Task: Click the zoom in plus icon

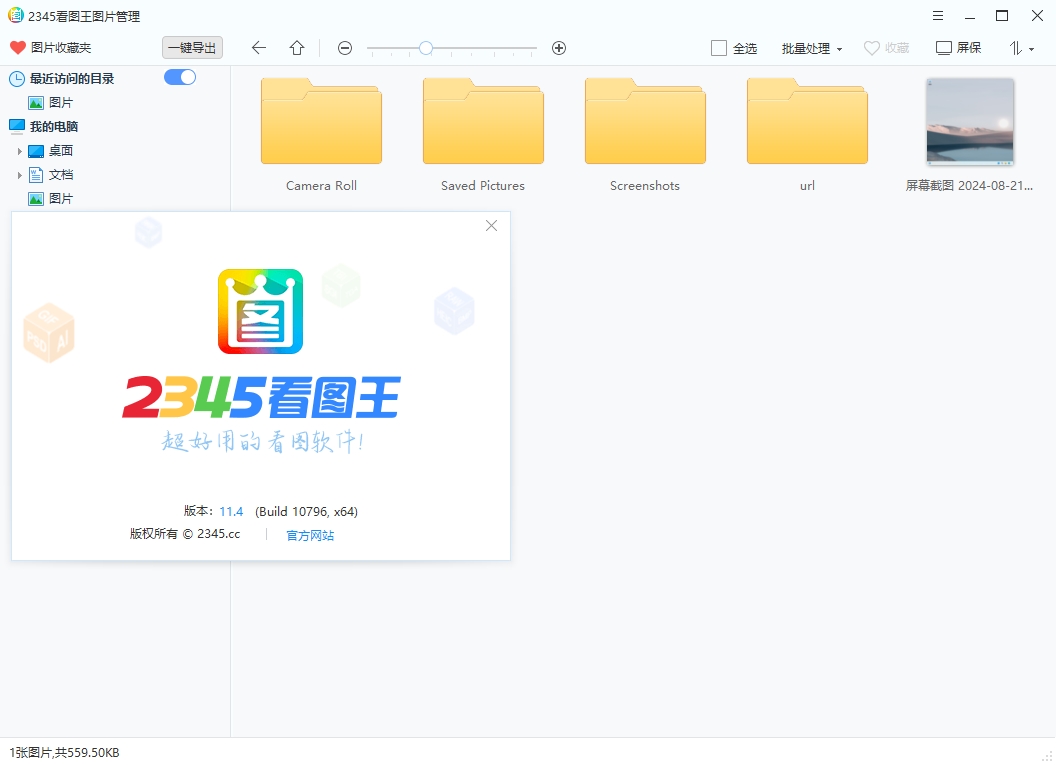Action: 558,48
